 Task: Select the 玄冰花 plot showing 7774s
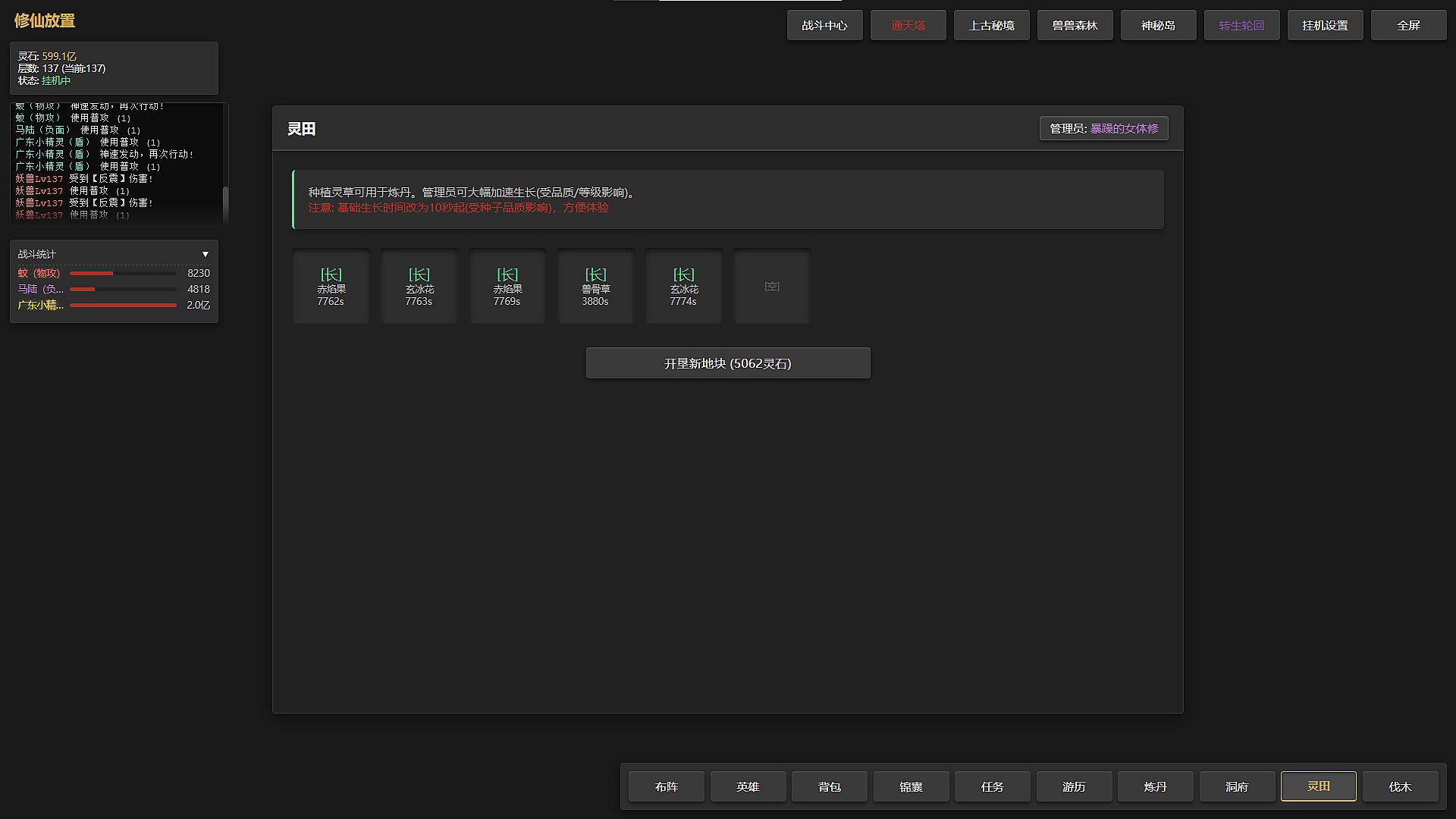tap(683, 287)
